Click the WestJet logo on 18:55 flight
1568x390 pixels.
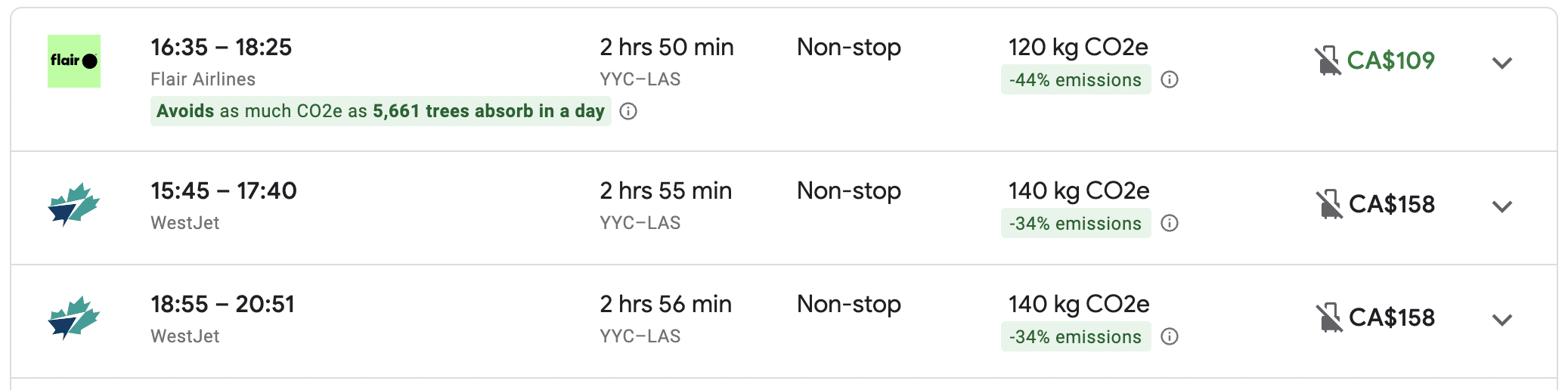click(x=74, y=318)
